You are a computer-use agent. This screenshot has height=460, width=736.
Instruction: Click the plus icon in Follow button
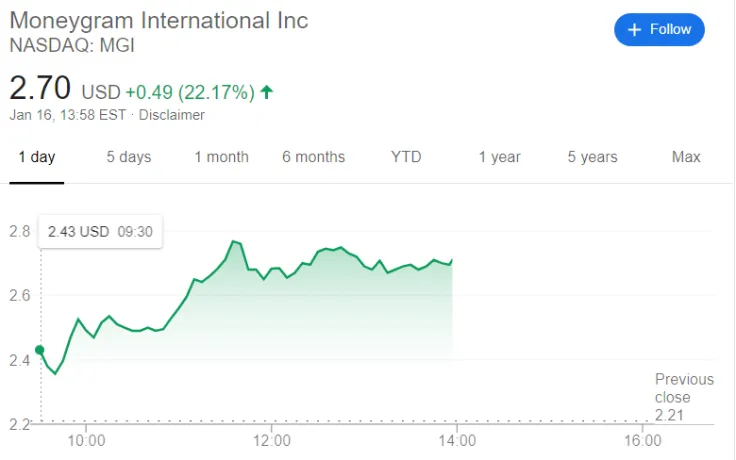pos(634,30)
